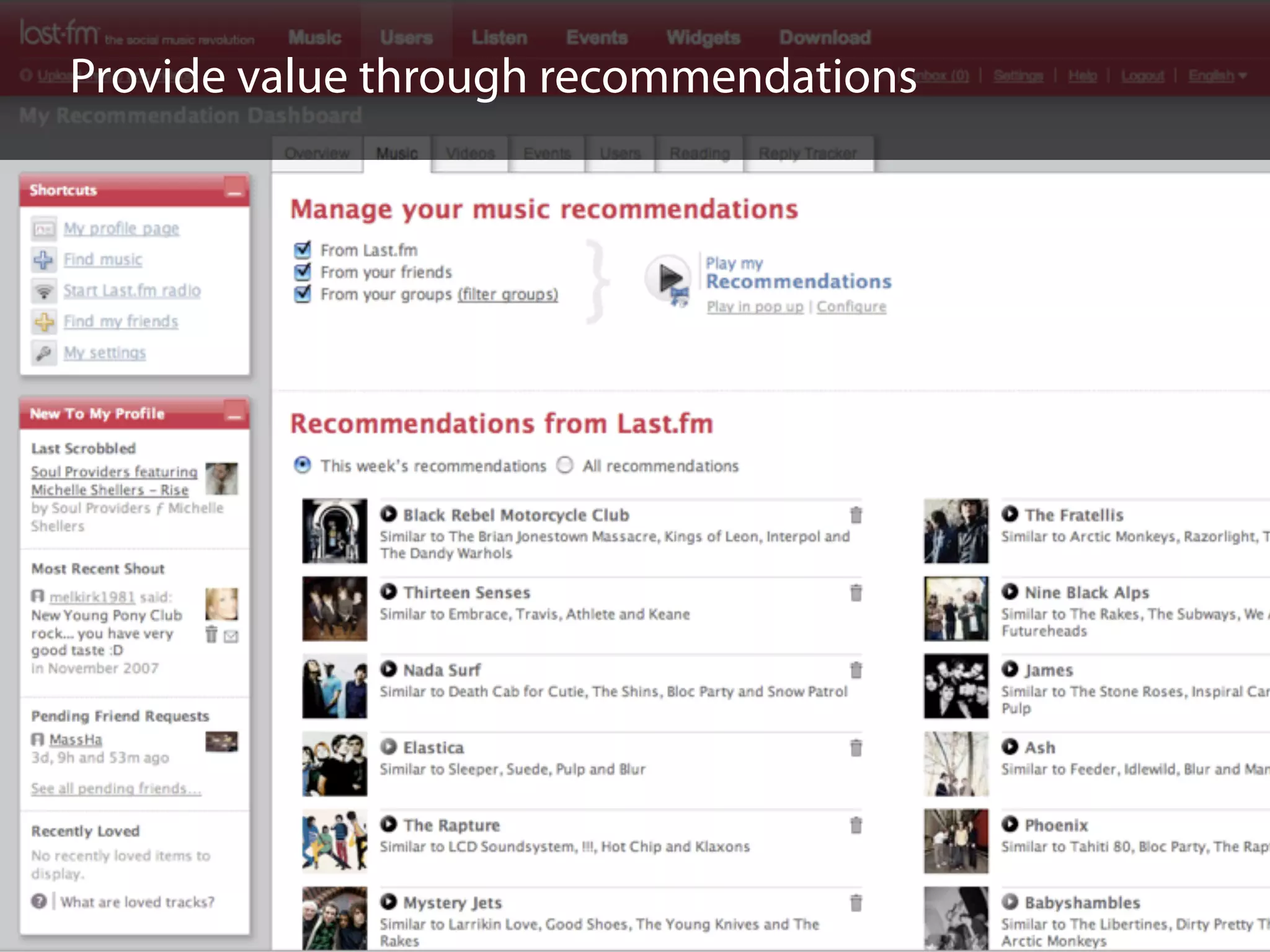The height and width of the screenshot is (952, 1270).
Task: Play Black Rebel Motorcycle Club preview icon
Action: point(389,514)
